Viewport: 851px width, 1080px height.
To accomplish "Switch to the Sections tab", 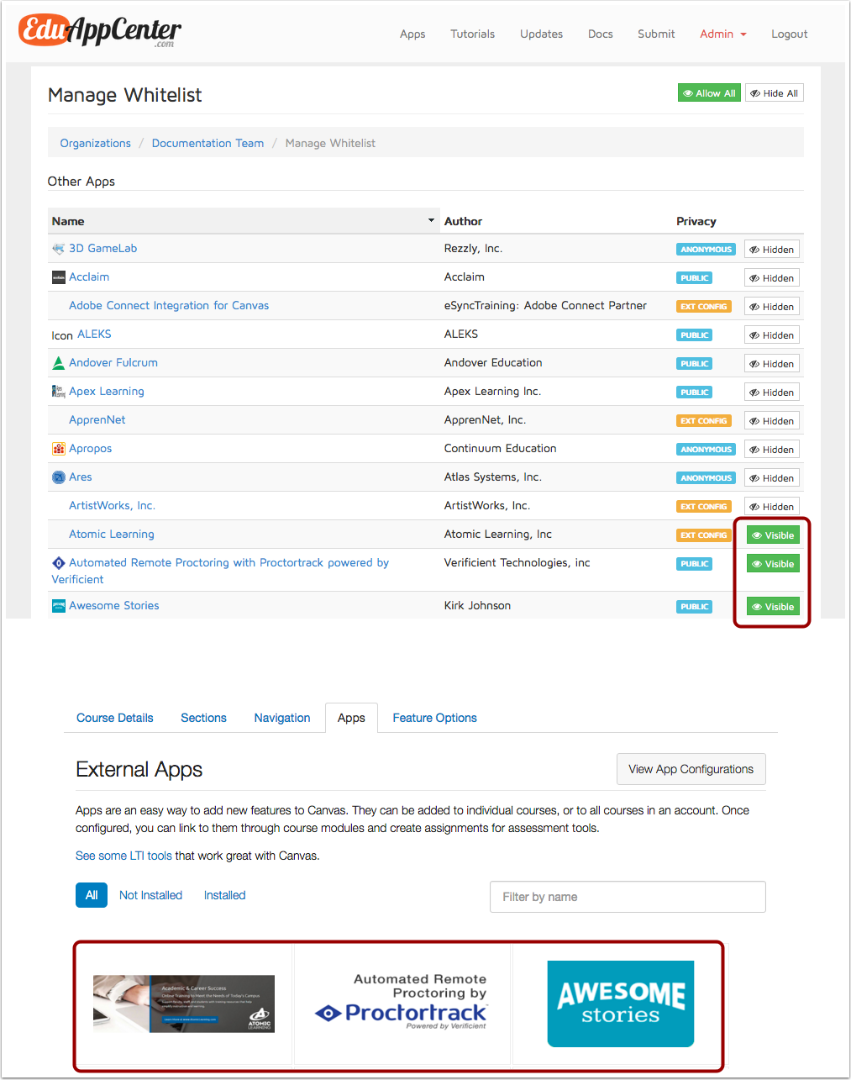I will (203, 718).
